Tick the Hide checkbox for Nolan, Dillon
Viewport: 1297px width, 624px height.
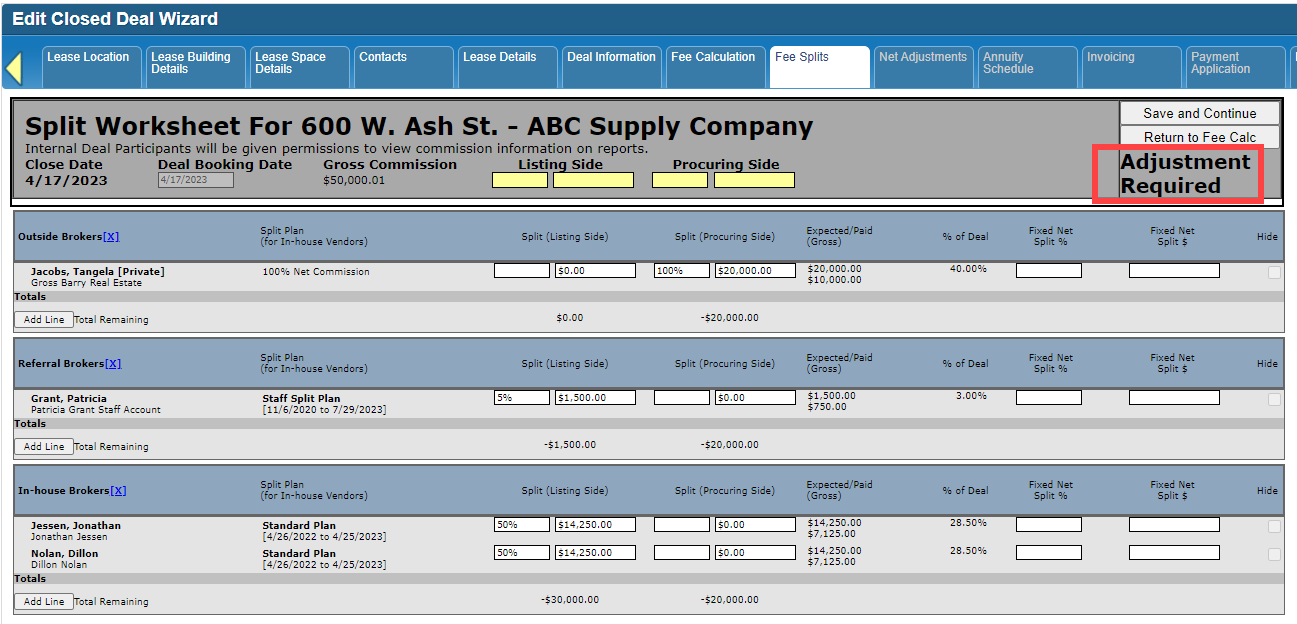(1274, 554)
